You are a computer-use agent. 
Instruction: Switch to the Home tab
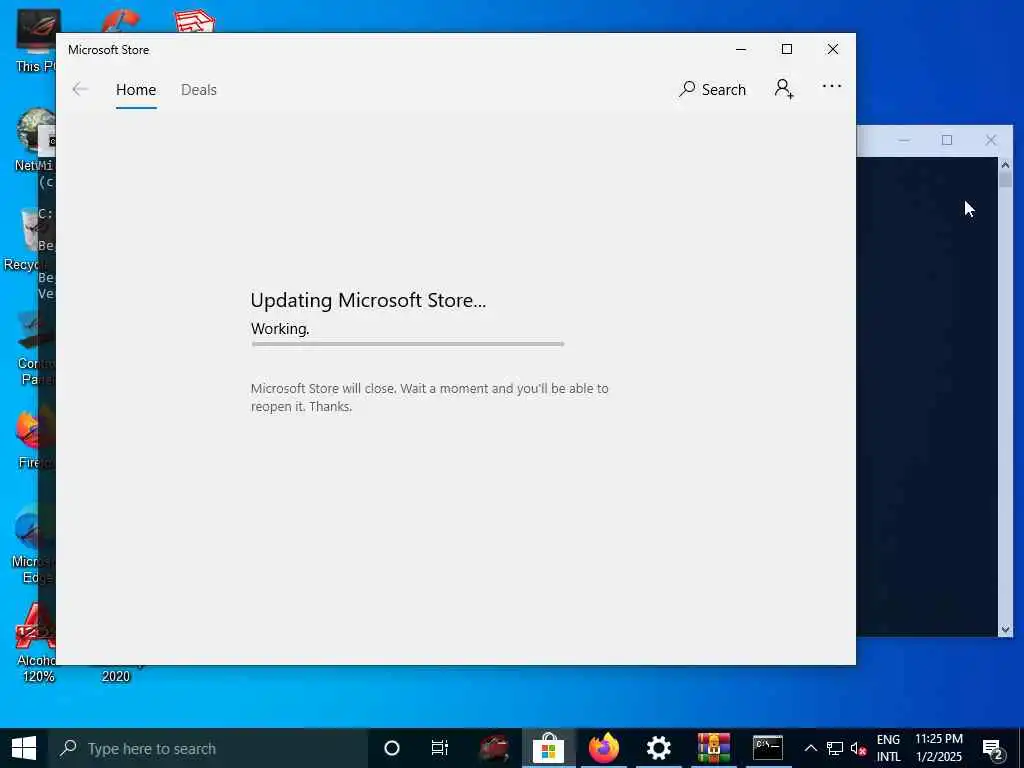pyautogui.click(x=136, y=90)
